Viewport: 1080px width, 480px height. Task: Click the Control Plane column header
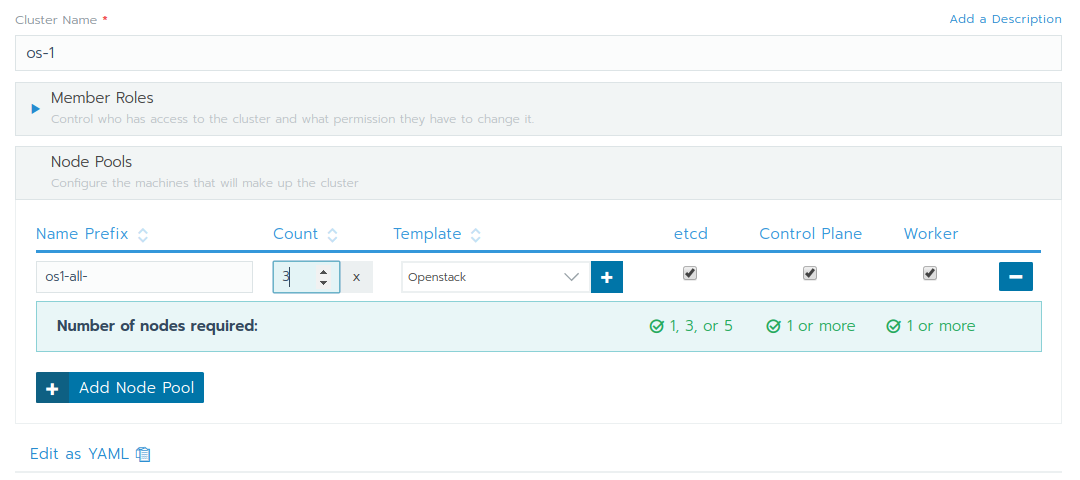(x=810, y=233)
